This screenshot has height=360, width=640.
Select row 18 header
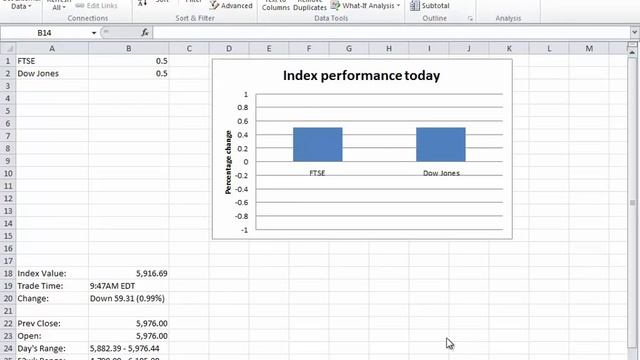click(x=8, y=273)
